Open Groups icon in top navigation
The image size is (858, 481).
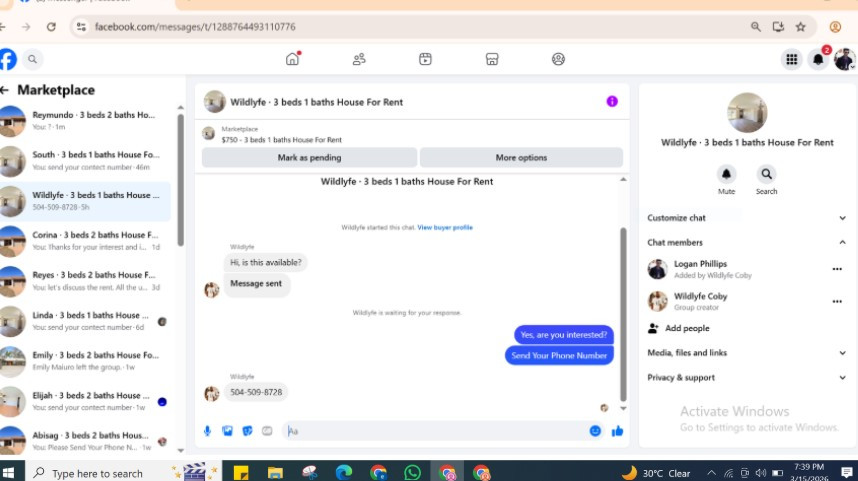tap(558, 59)
